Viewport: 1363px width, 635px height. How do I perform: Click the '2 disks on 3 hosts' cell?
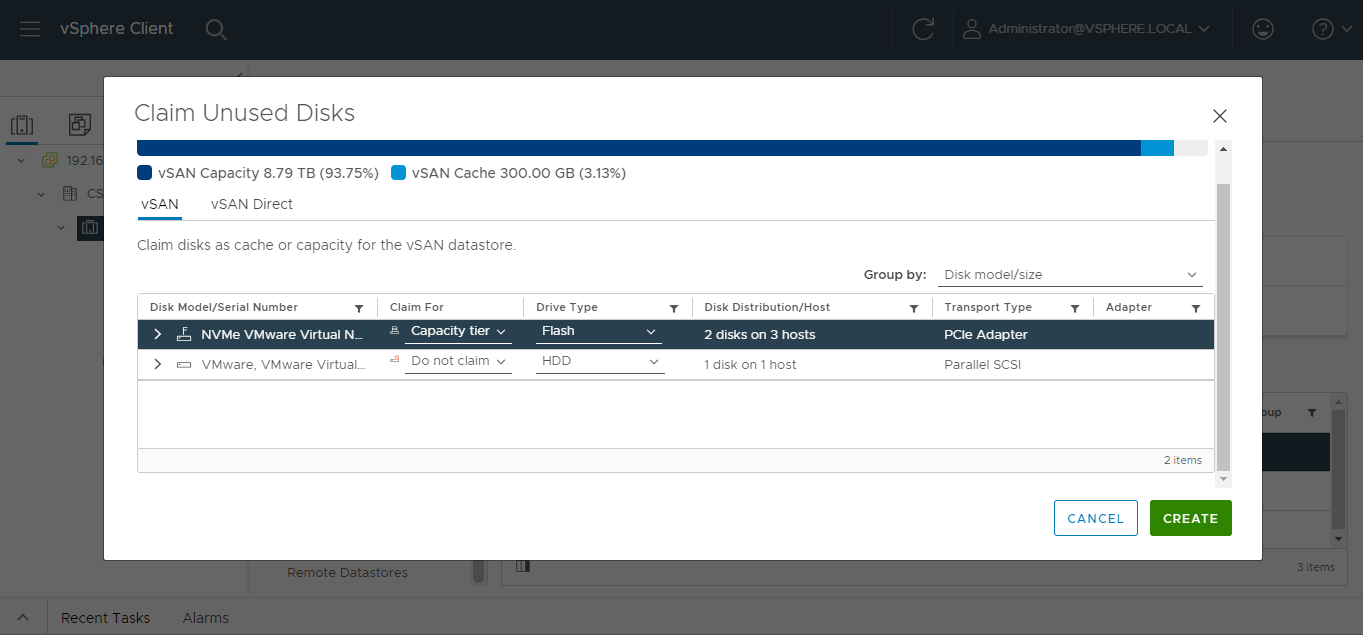(x=760, y=335)
